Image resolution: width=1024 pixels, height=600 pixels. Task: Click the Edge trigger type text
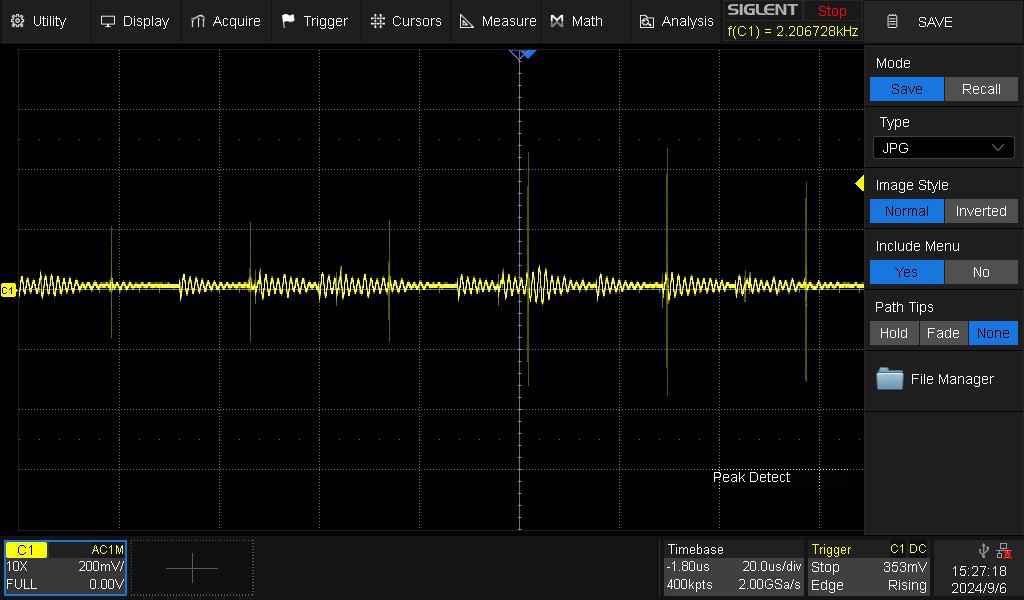point(827,585)
